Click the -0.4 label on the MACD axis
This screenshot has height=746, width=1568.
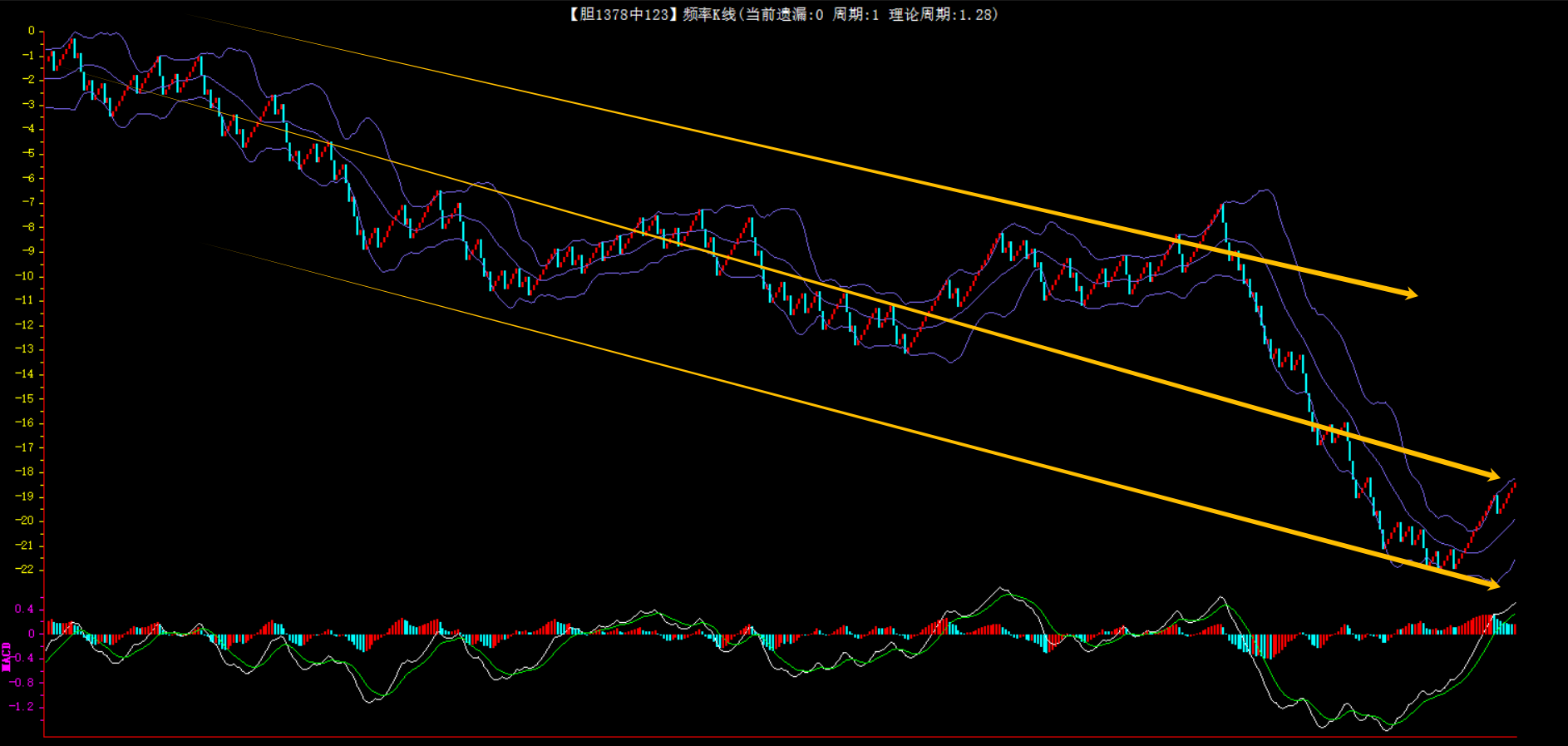tap(22, 658)
